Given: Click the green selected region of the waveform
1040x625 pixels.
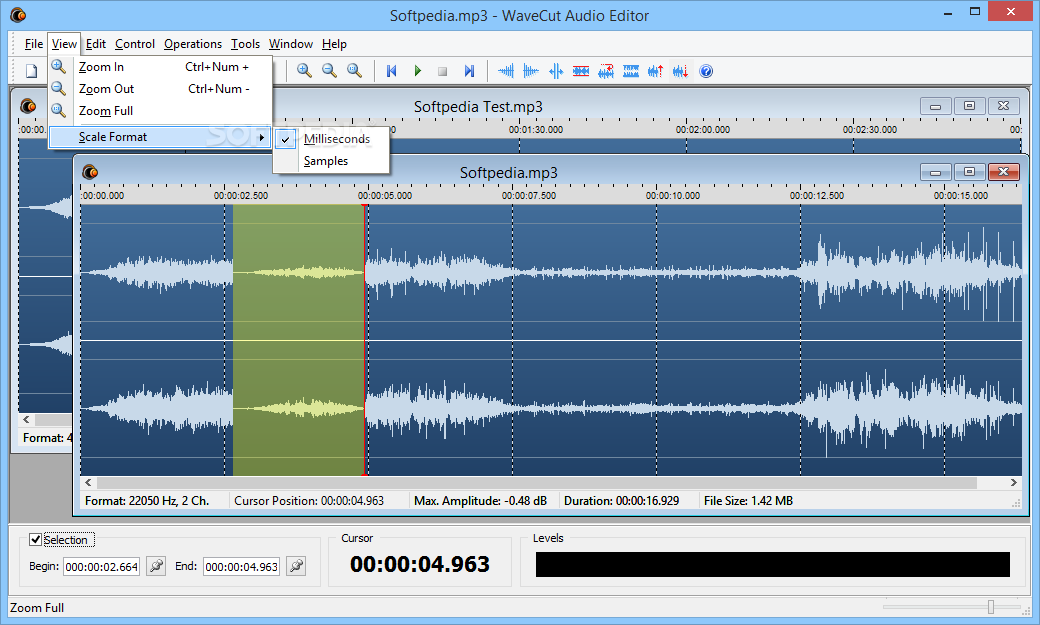Looking at the screenshot, I should point(298,340).
